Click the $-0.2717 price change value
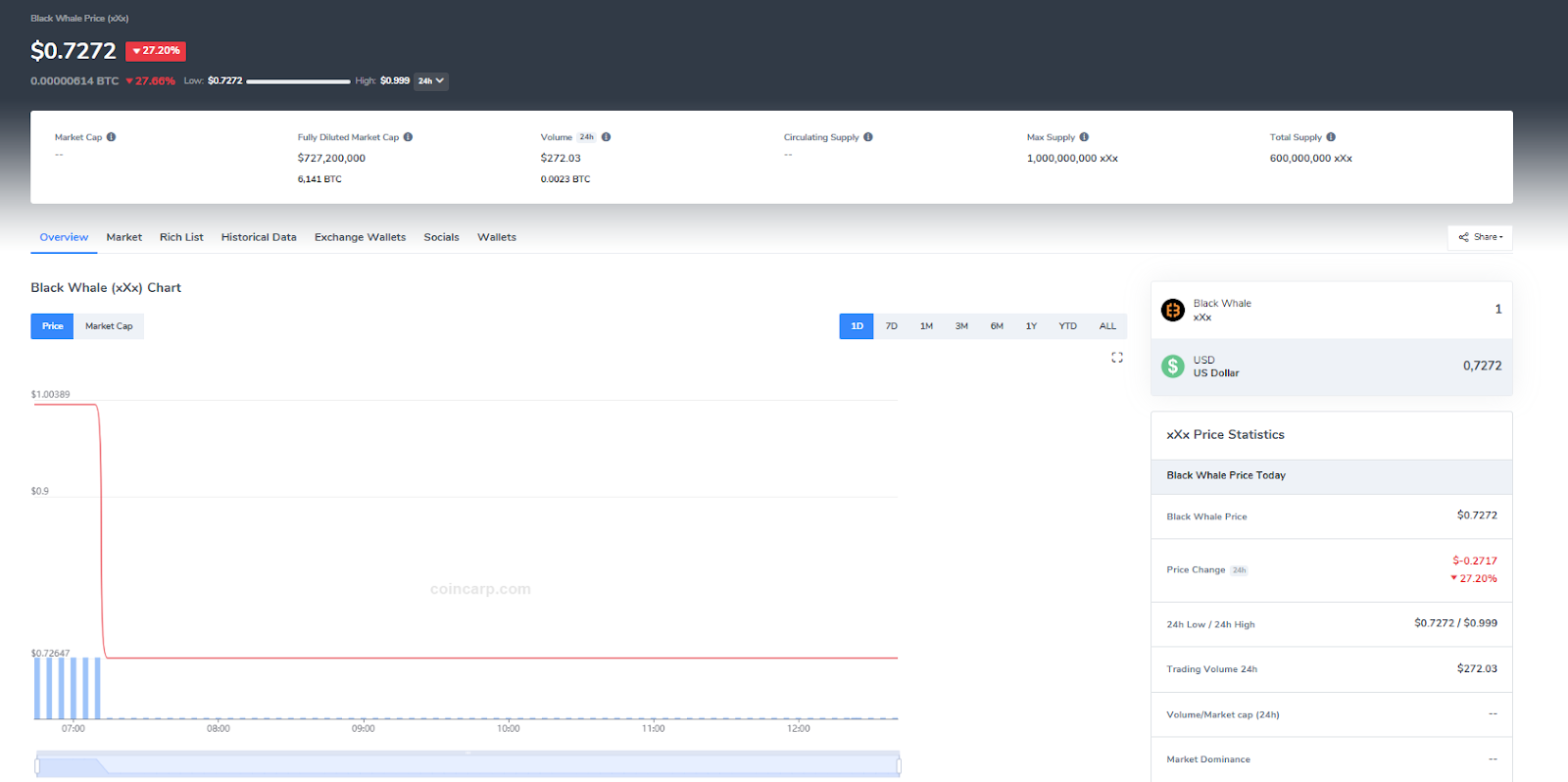 (x=1475, y=561)
